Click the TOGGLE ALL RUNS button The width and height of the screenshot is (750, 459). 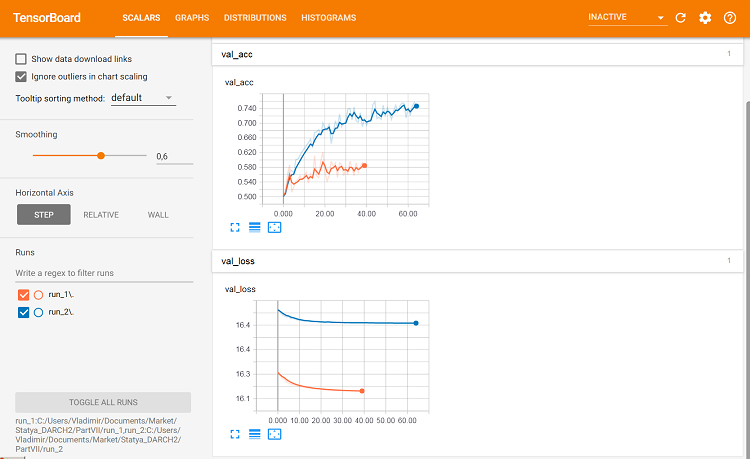(103, 402)
